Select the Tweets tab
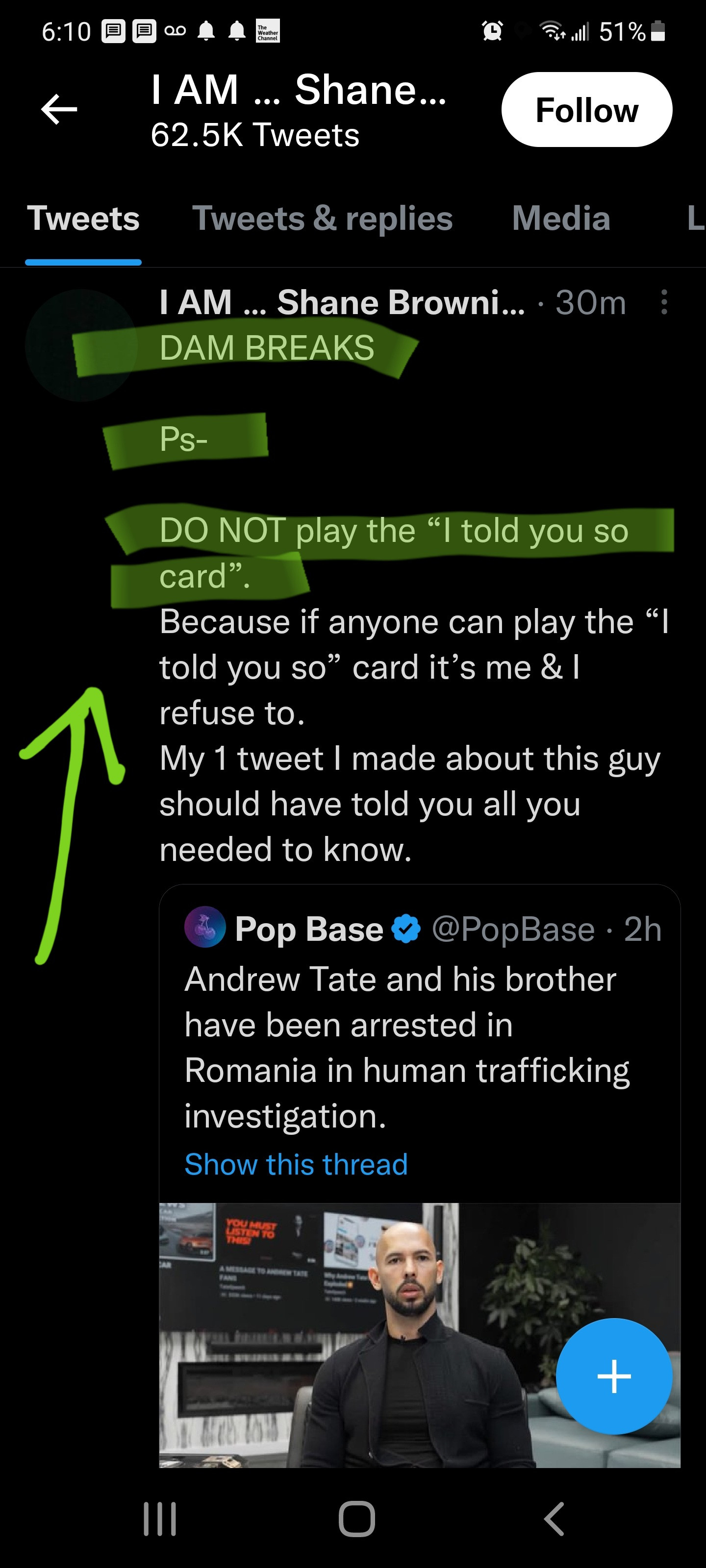The height and width of the screenshot is (1568, 706). [83, 219]
